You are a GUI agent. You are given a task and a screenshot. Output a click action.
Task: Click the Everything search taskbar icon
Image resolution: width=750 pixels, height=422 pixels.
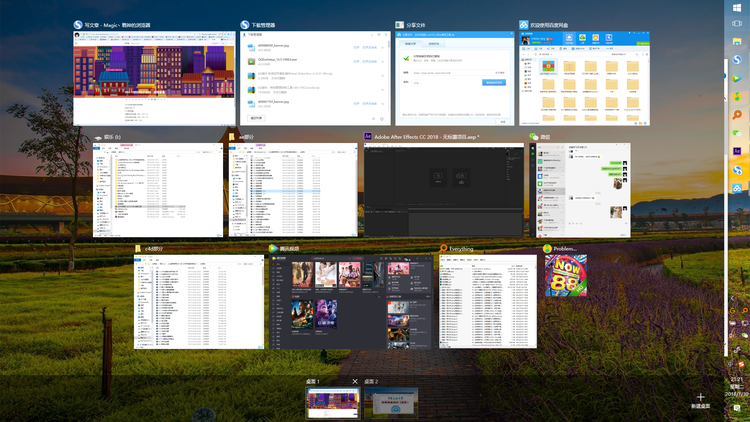(x=737, y=116)
